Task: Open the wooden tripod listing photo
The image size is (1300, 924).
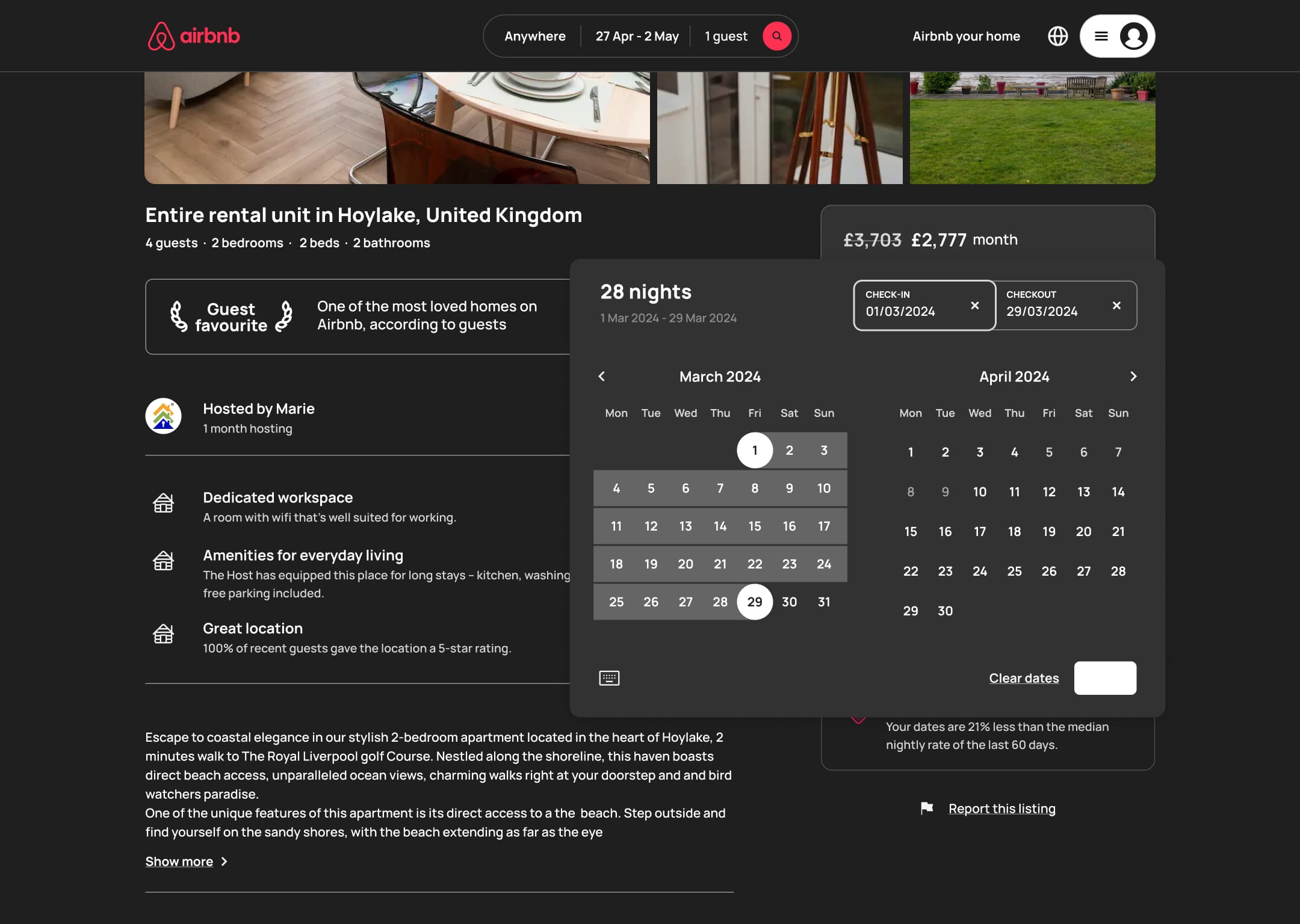Action: pyautogui.click(x=779, y=128)
